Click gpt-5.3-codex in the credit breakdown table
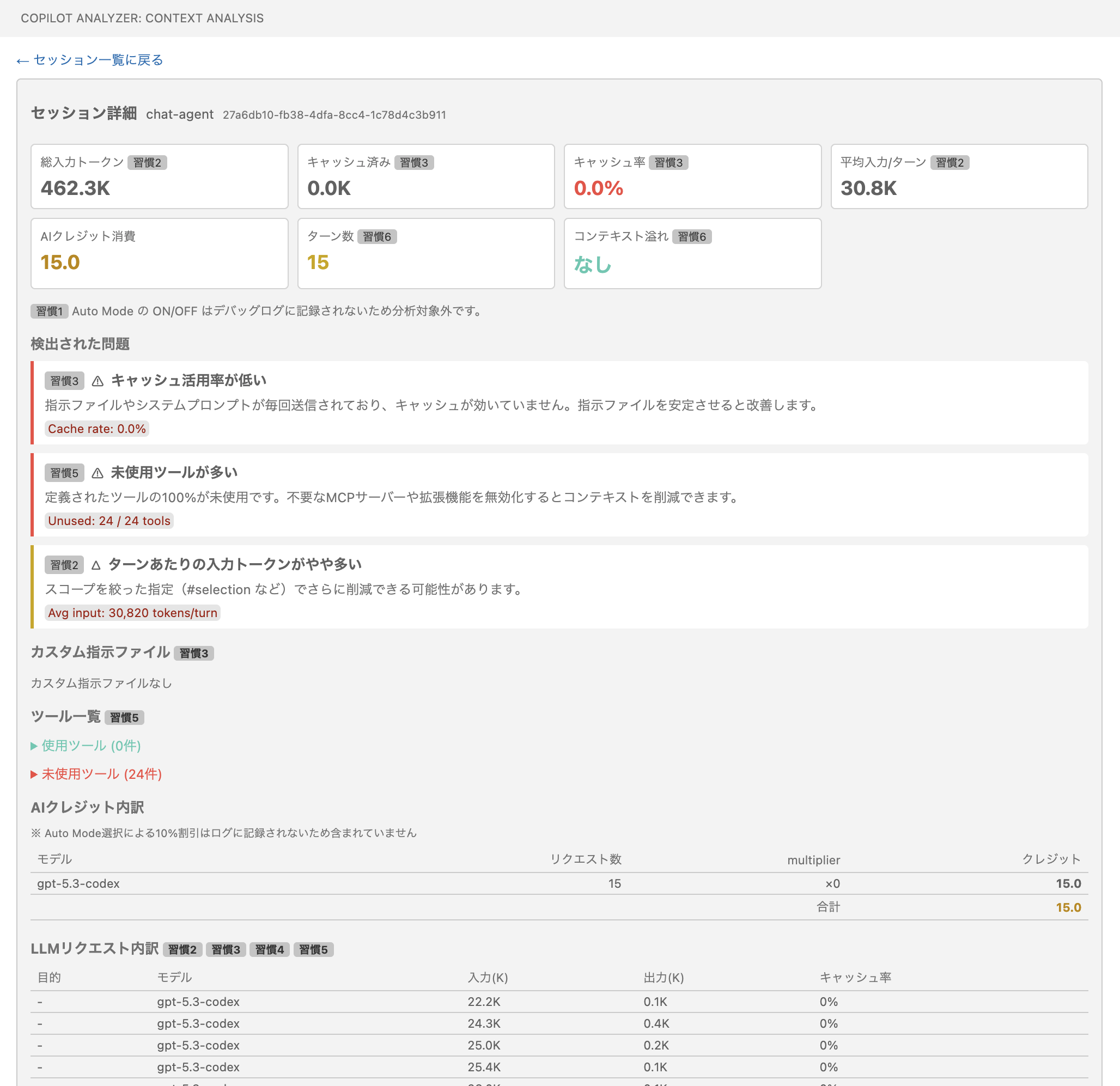The width and height of the screenshot is (1120, 1086). (x=78, y=884)
